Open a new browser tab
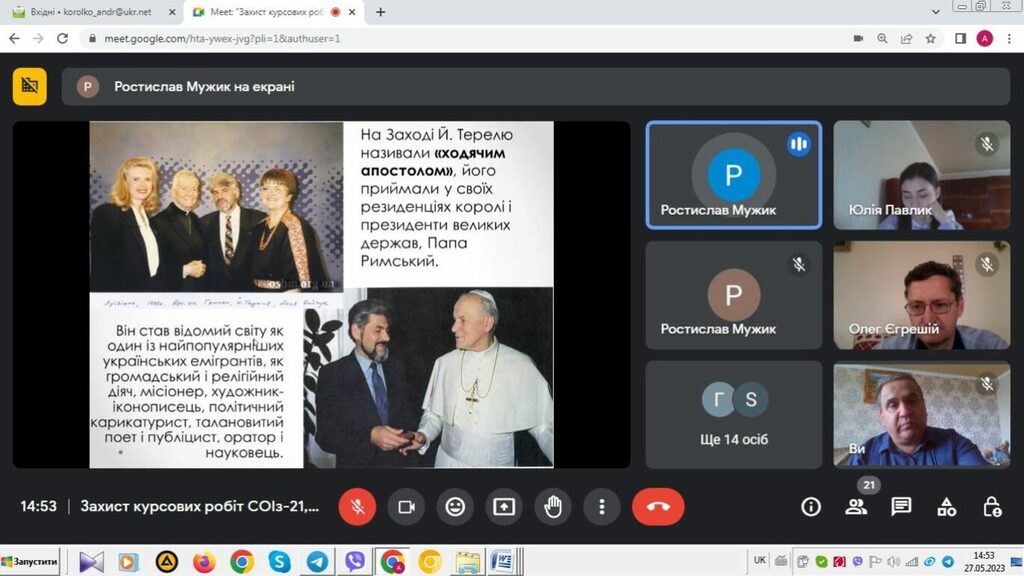Screen dimensions: 1024x576 click(380, 12)
